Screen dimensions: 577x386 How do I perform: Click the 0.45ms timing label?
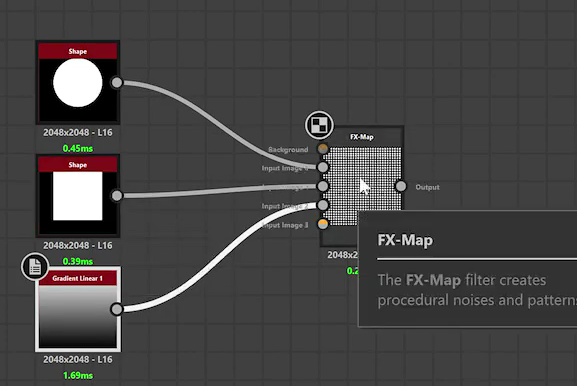78,148
